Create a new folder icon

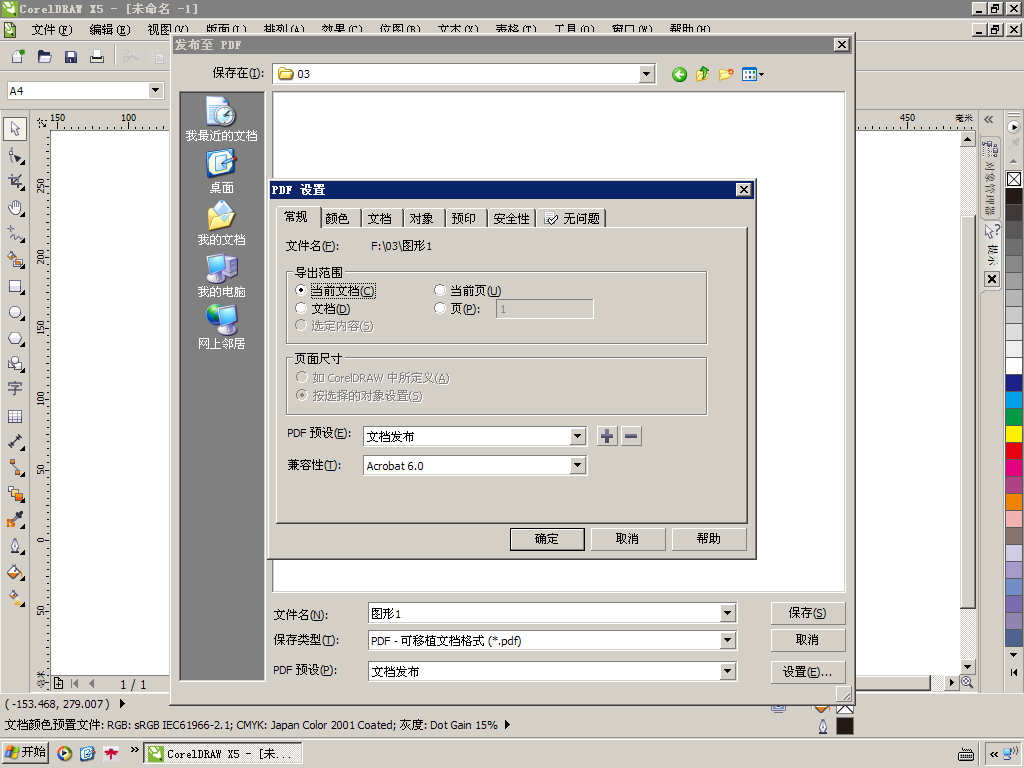coord(726,74)
